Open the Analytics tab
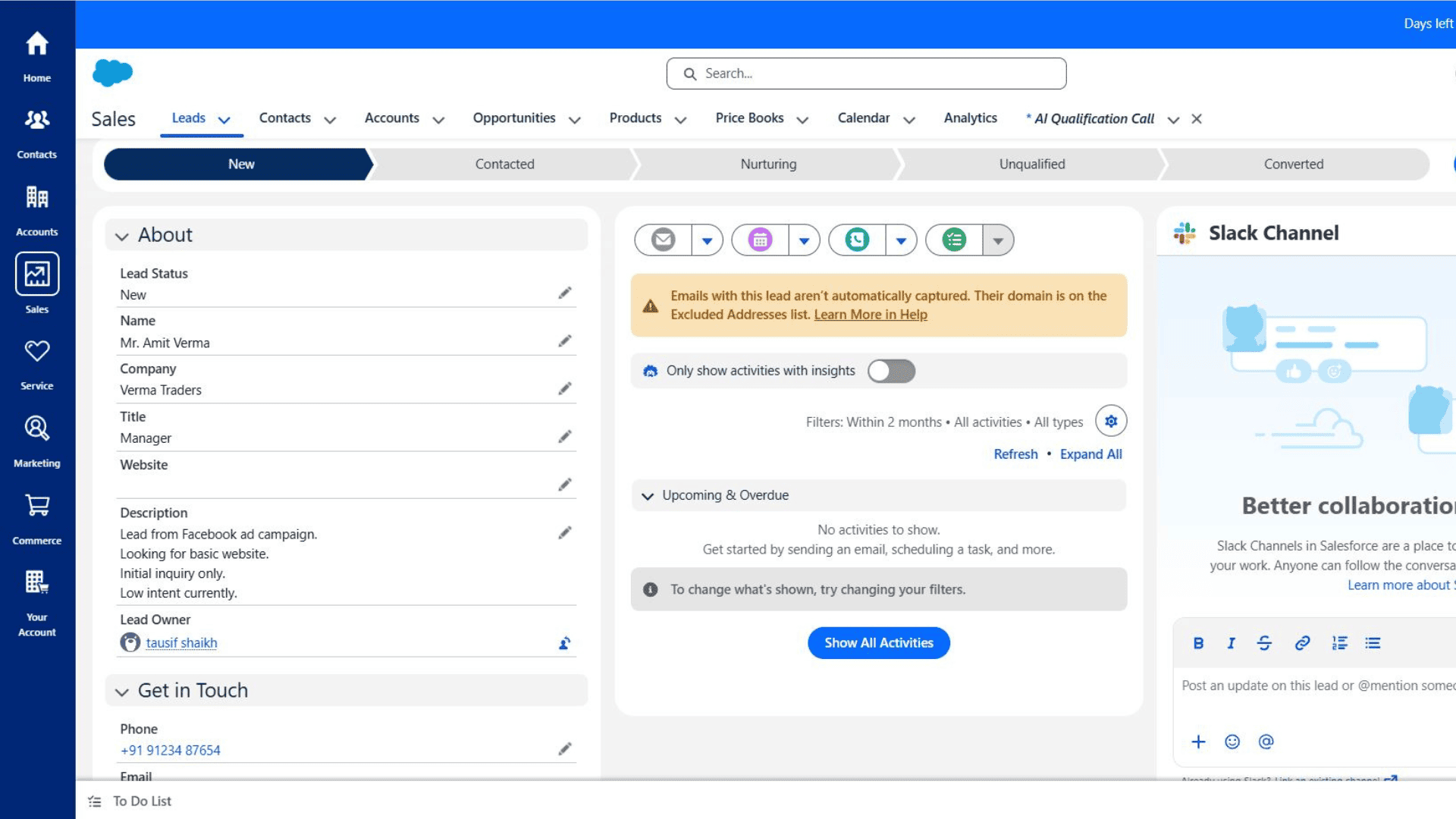Image resolution: width=1456 pixels, height=819 pixels. tap(971, 118)
